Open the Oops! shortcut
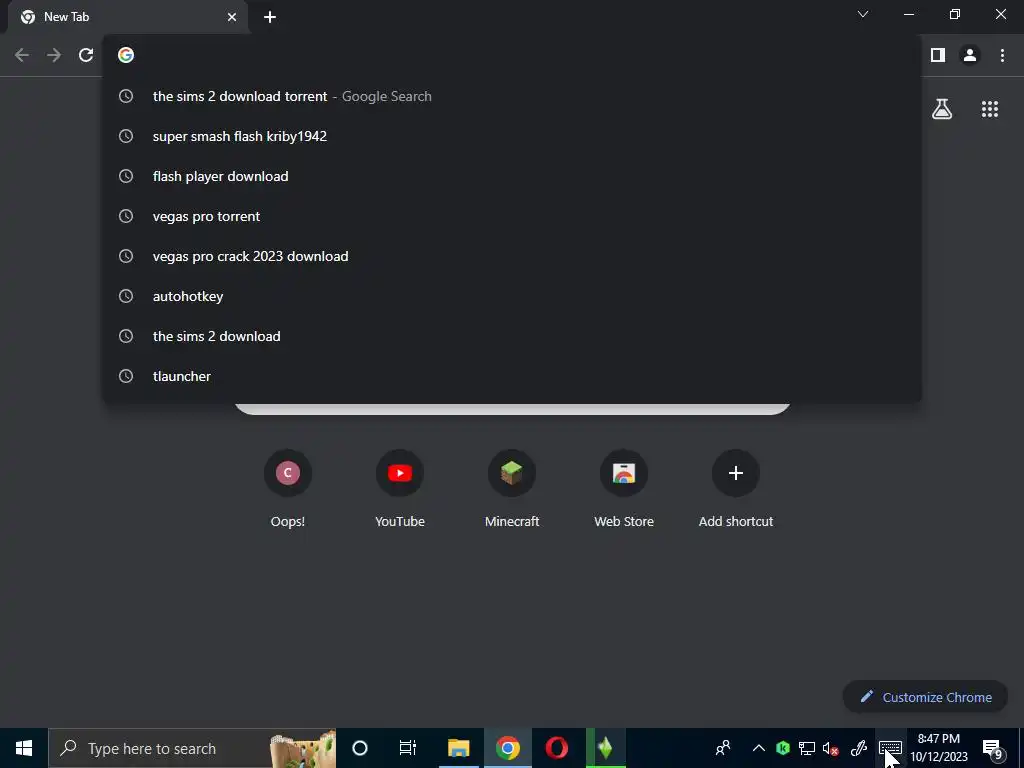1024x768 pixels. 288,488
